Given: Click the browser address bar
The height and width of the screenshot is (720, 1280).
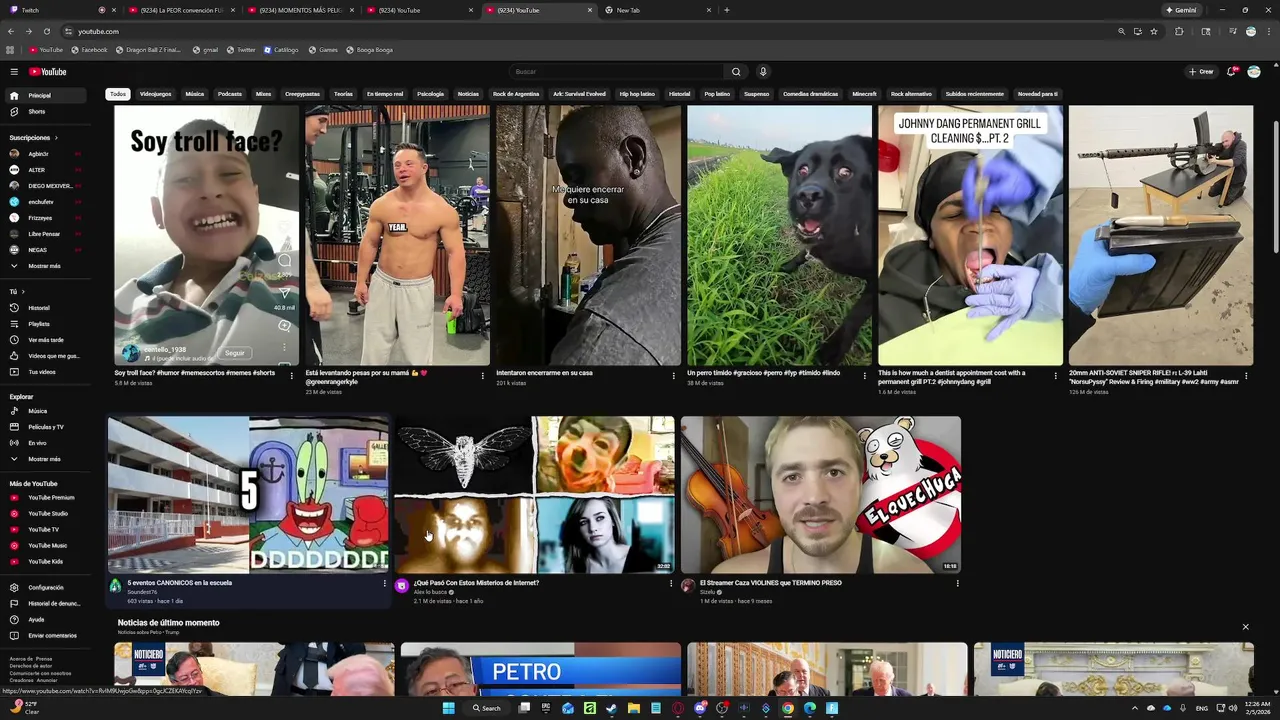Looking at the screenshot, I should point(590,31).
